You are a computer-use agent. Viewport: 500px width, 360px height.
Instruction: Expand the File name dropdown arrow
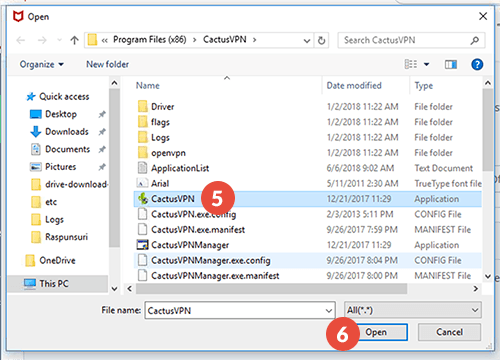pos(329,311)
